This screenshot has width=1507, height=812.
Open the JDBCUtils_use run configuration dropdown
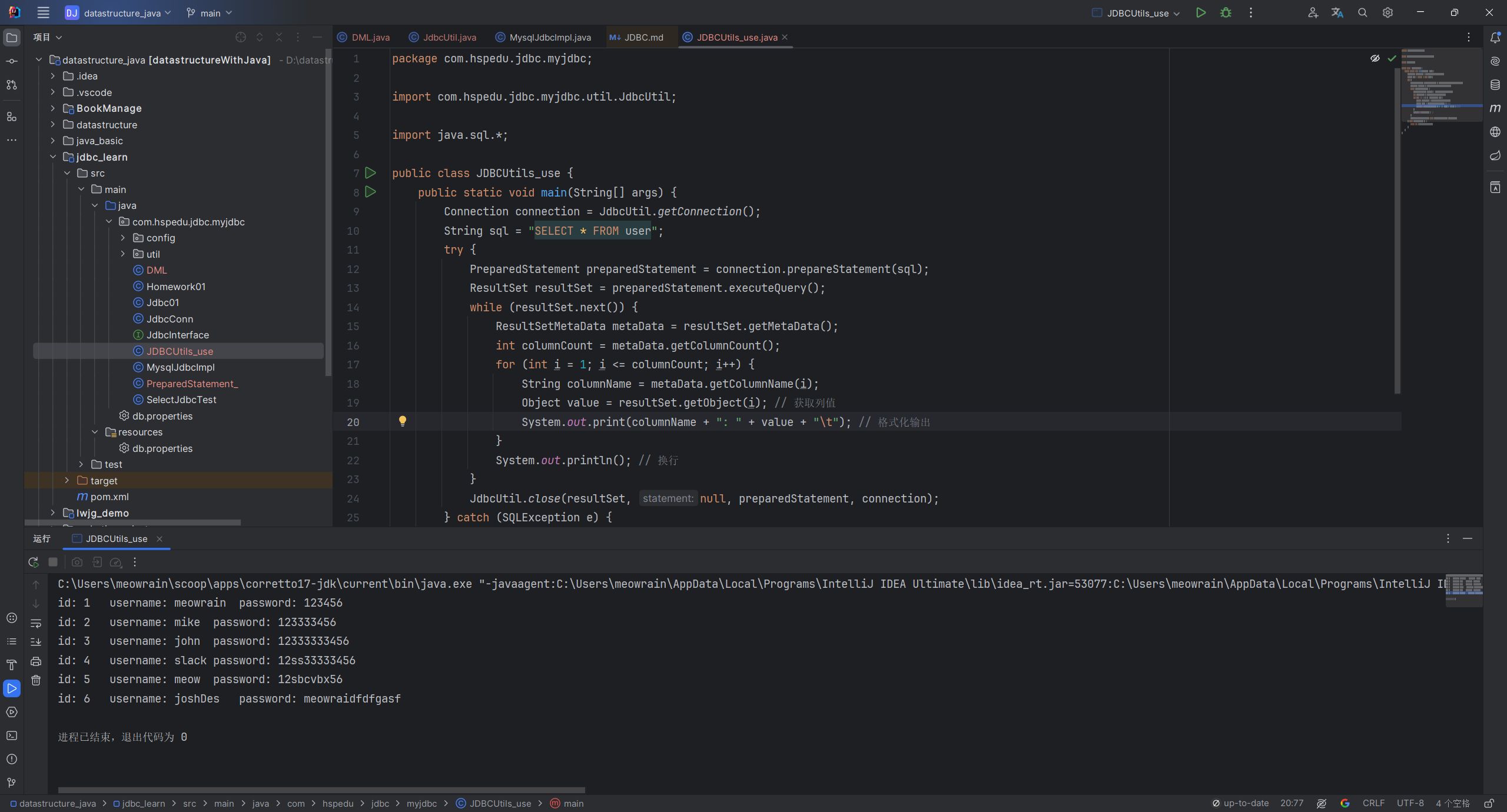(x=1137, y=13)
